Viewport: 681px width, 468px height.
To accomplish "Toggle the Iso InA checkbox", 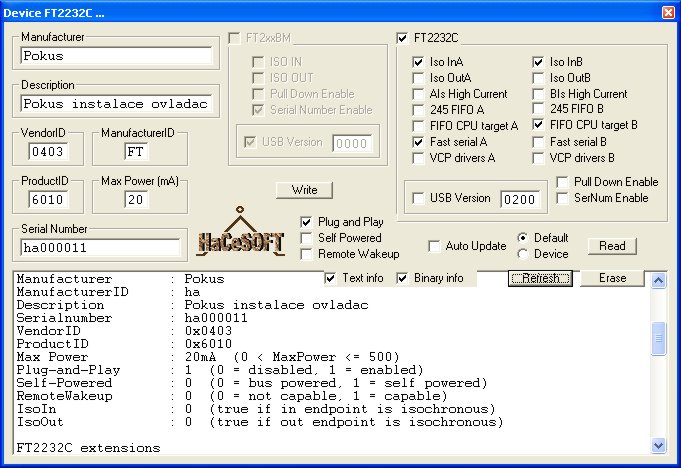I will tap(419, 62).
